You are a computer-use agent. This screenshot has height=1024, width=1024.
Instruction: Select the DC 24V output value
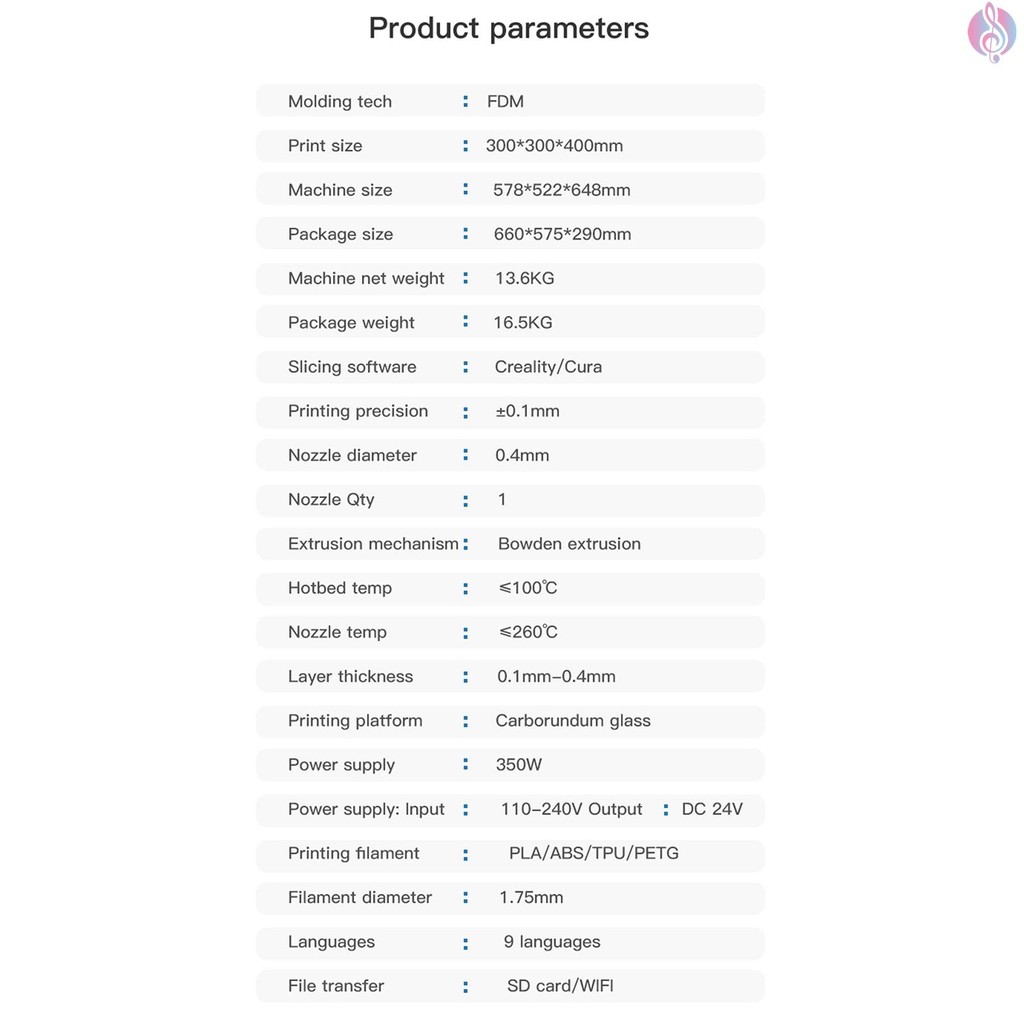click(712, 809)
